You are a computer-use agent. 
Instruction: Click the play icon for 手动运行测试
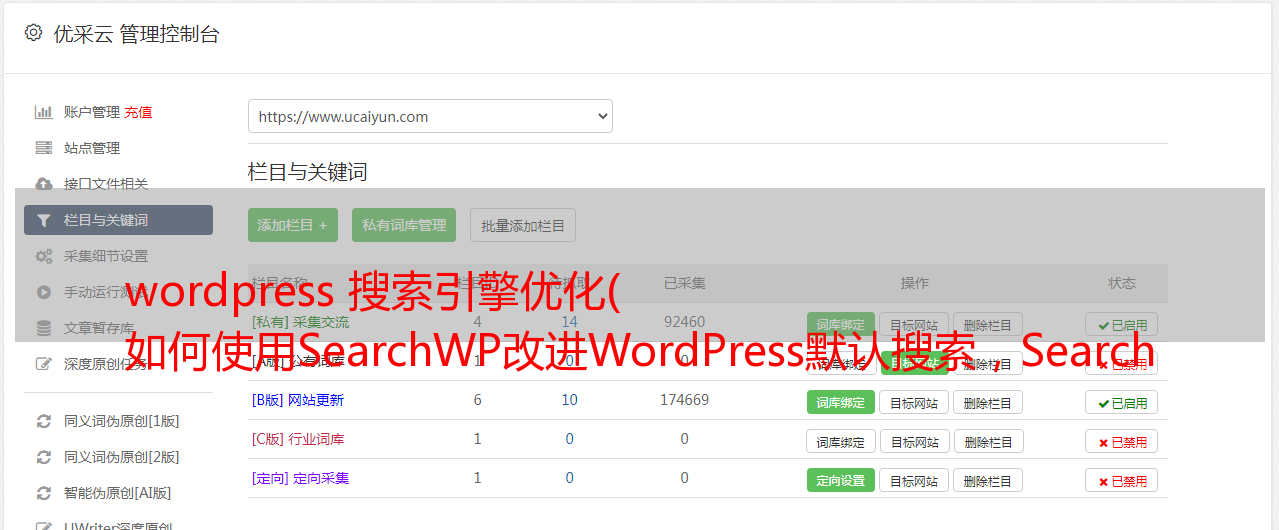tap(43, 292)
